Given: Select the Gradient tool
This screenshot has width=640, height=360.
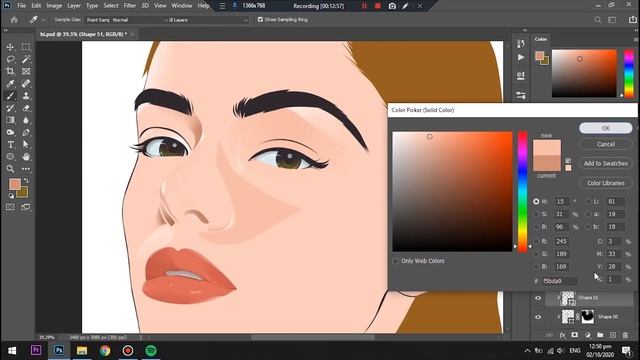Looking at the screenshot, I should [x=10, y=120].
